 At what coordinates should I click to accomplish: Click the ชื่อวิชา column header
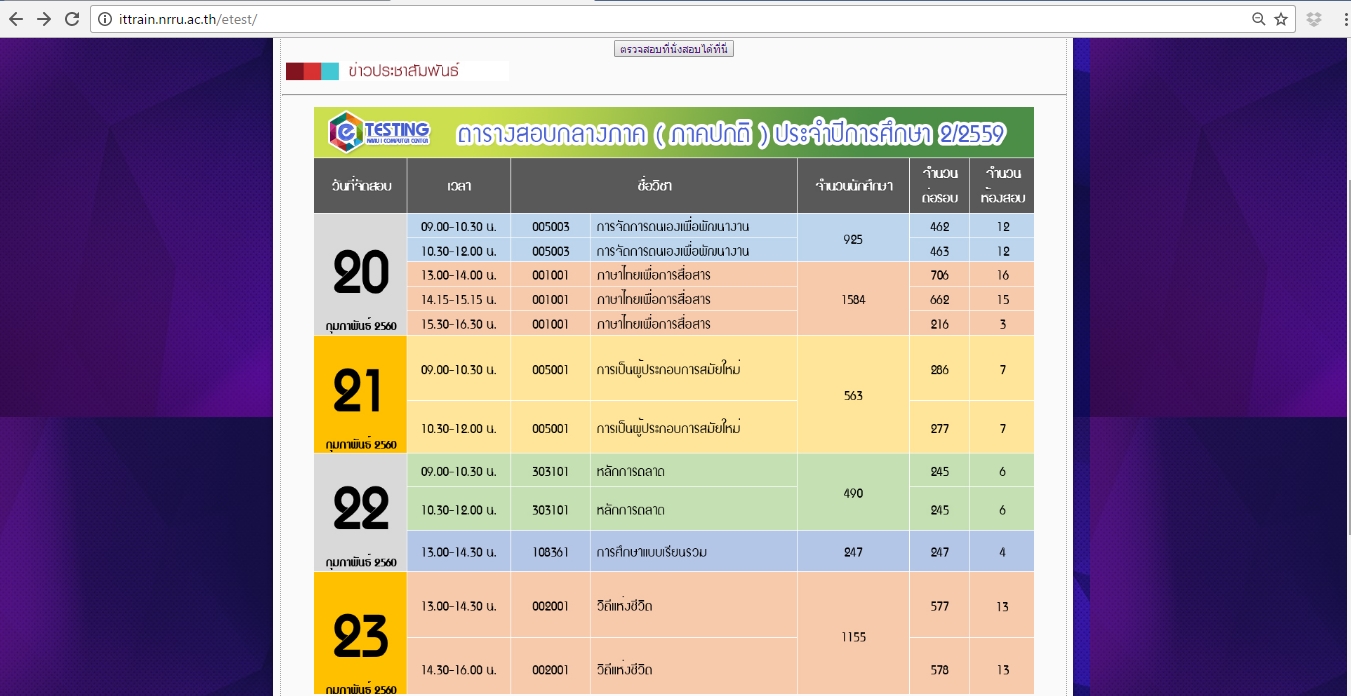point(653,186)
